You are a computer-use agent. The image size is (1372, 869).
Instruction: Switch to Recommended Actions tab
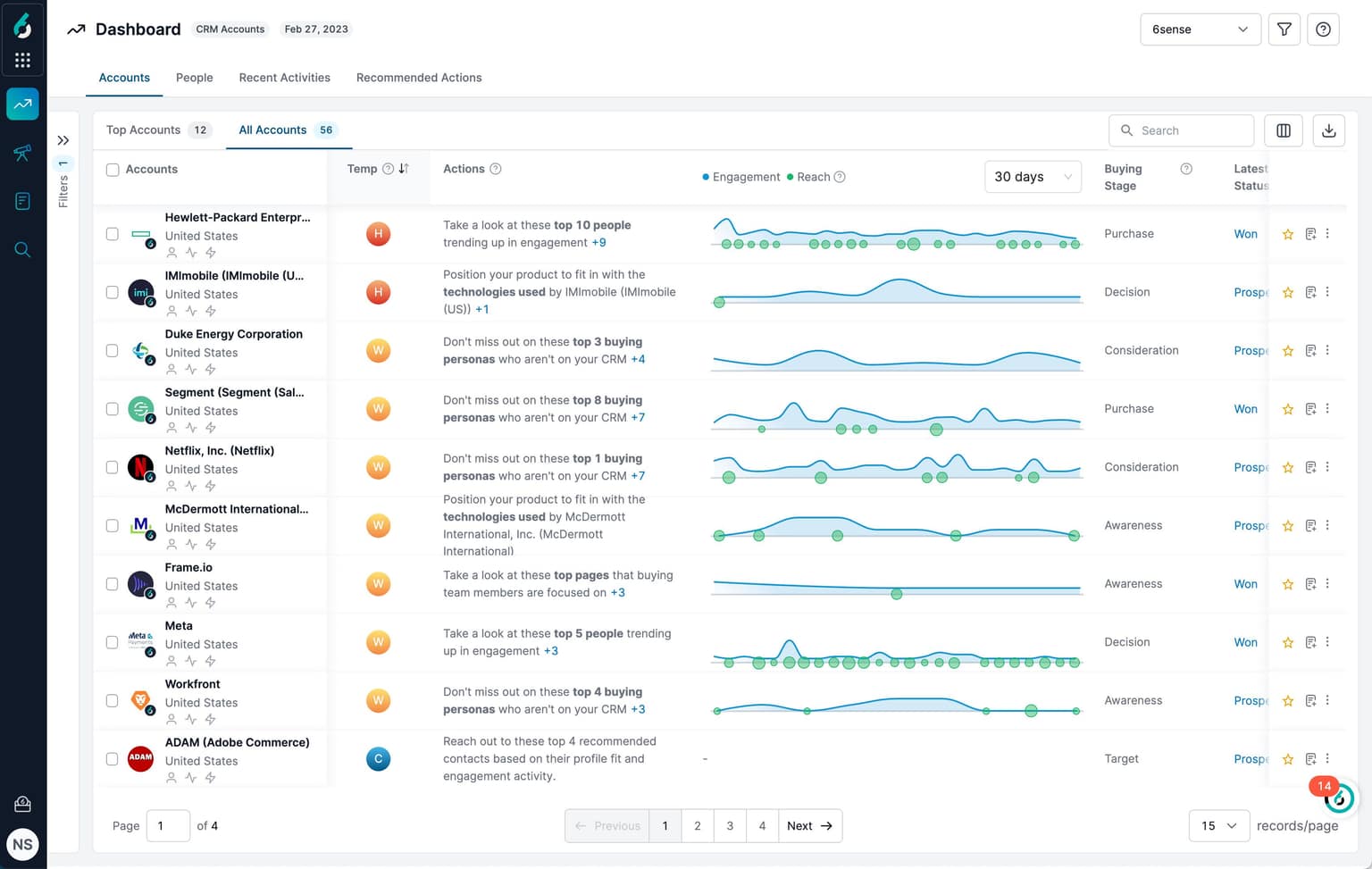(419, 78)
